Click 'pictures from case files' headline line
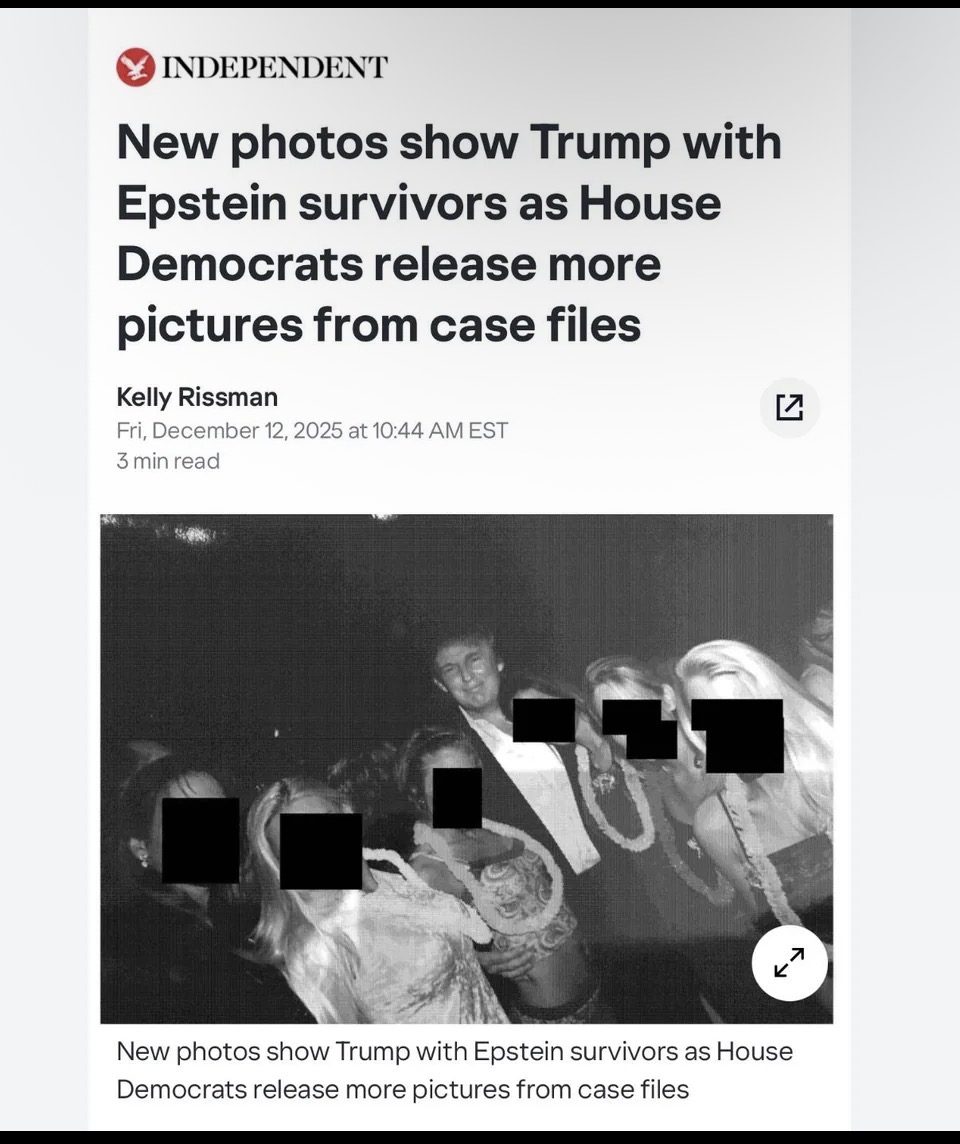The image size is (960, 1144). click(x=379, y=325)
